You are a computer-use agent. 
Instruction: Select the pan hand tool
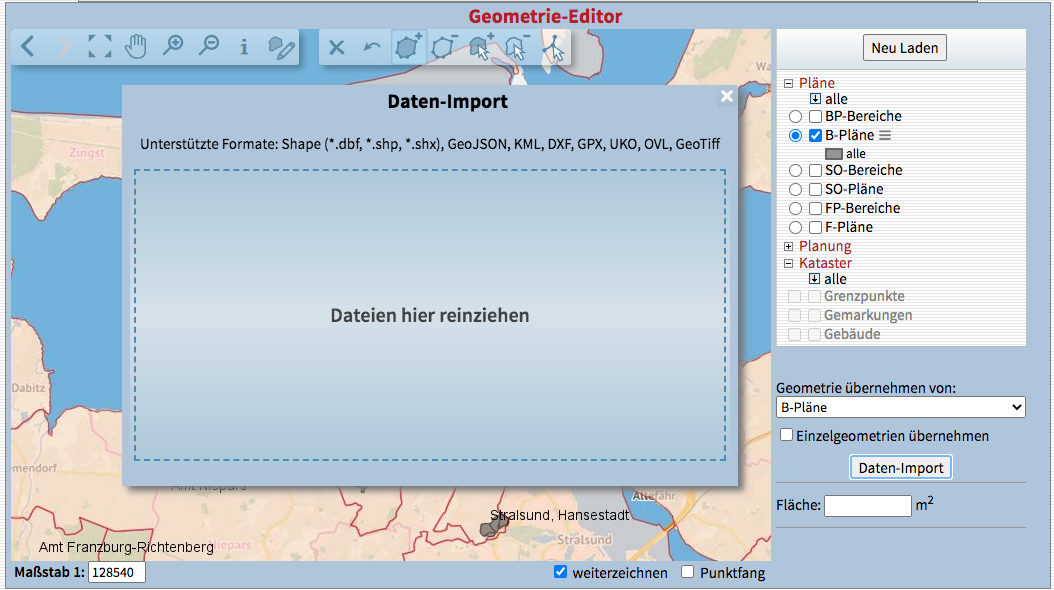coord(136,46)
